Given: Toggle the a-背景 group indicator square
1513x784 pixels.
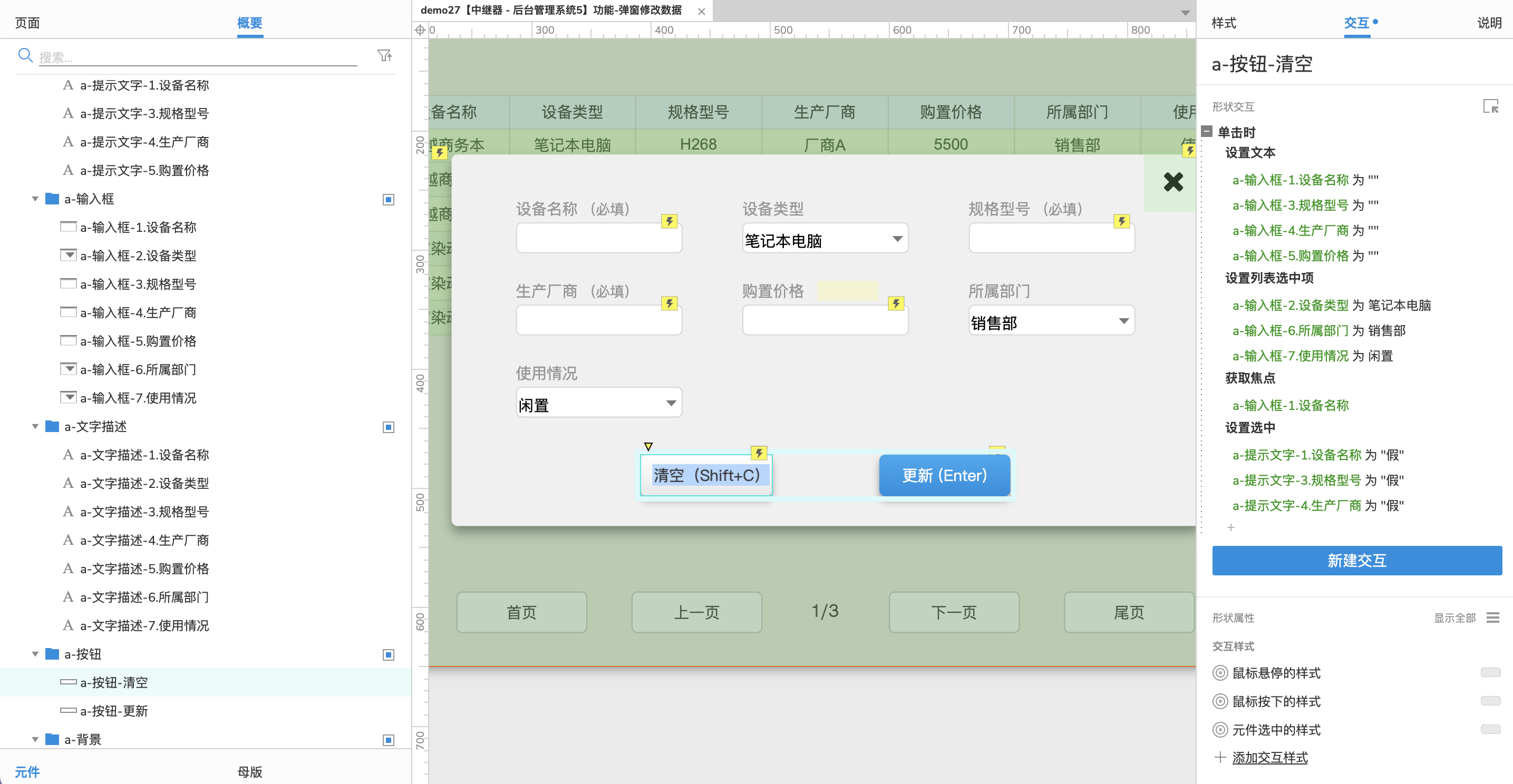Looking at the screenshot, I should pyautogui.click(x=388, y=740).
